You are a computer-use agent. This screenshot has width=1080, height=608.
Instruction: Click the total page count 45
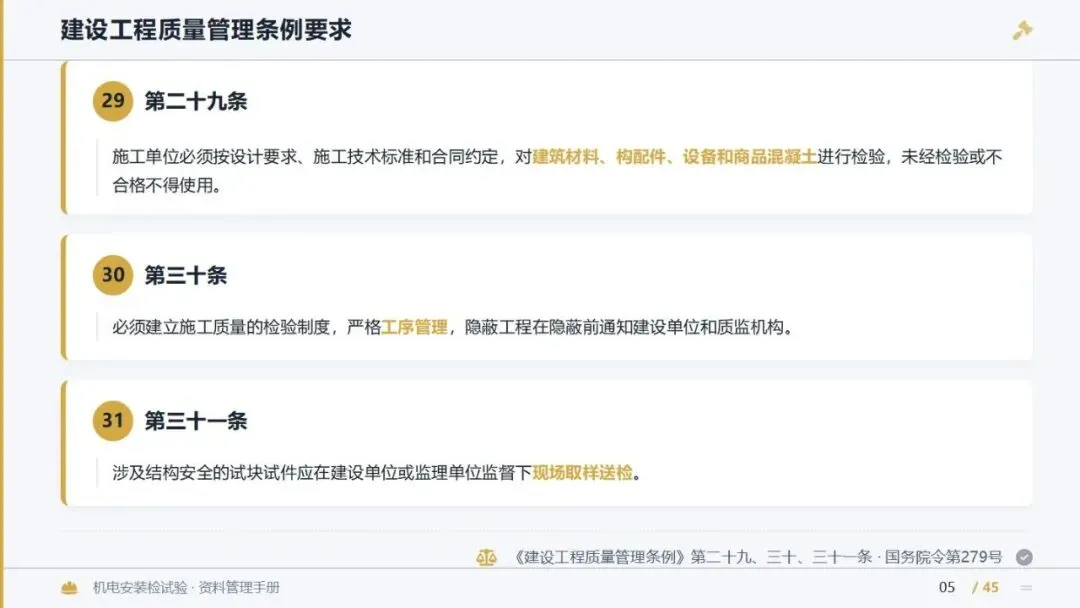[990, 587]
